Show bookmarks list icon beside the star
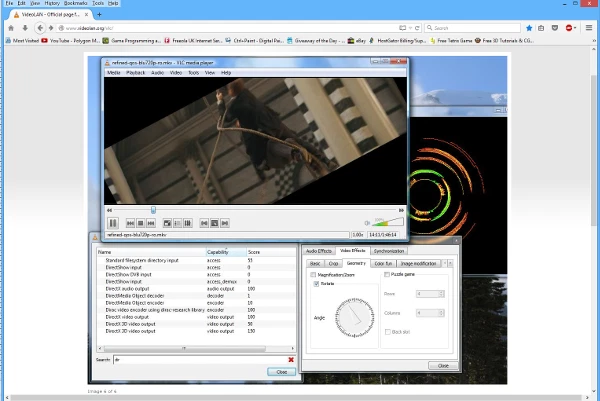The width and height of the screenshot is (600, 401). click(541, 28)
